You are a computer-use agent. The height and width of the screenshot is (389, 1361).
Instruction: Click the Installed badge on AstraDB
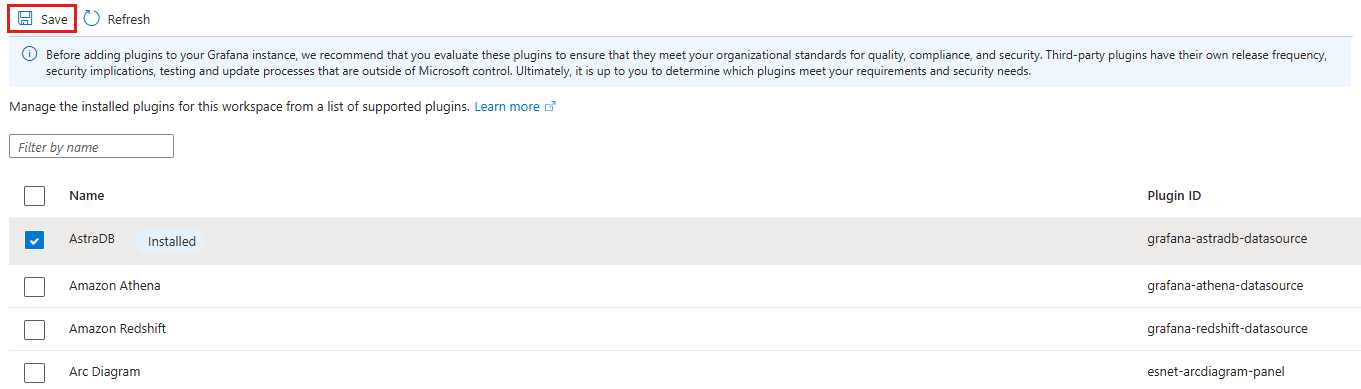tap(172, 241)
